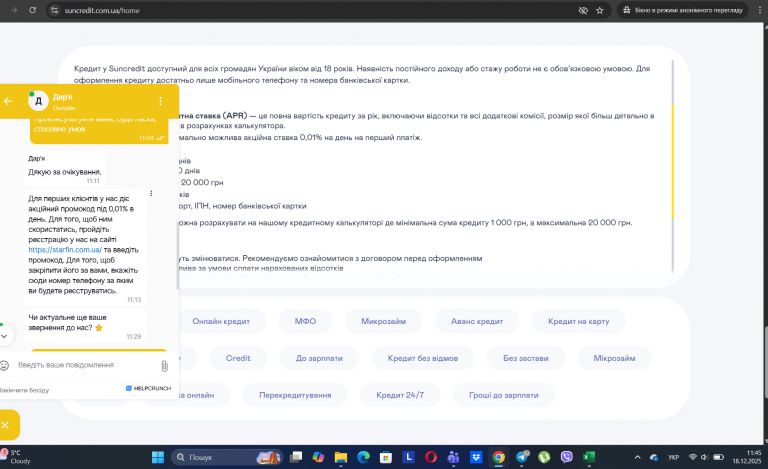The width and height of the screenshot is (768, 469).
Task: Open Viber from the taskbar
Action: (567, 457)
